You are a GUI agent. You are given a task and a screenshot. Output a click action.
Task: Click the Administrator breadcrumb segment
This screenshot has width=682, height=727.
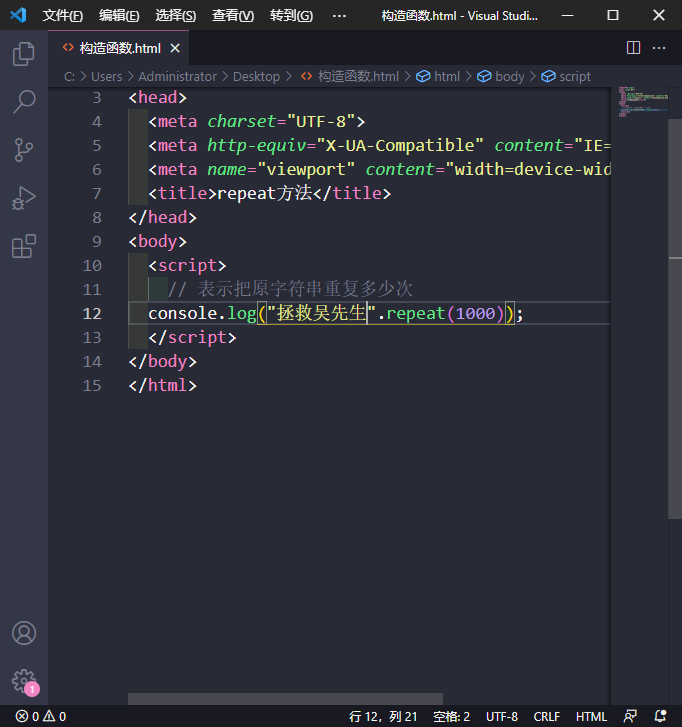(178, 77)
